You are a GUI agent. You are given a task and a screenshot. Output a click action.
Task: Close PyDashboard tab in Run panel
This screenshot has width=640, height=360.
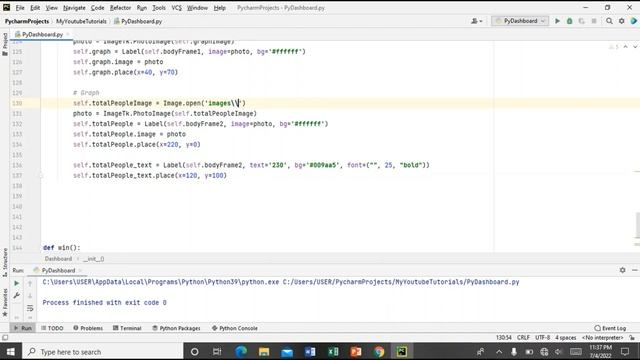[x=80, y=270]
